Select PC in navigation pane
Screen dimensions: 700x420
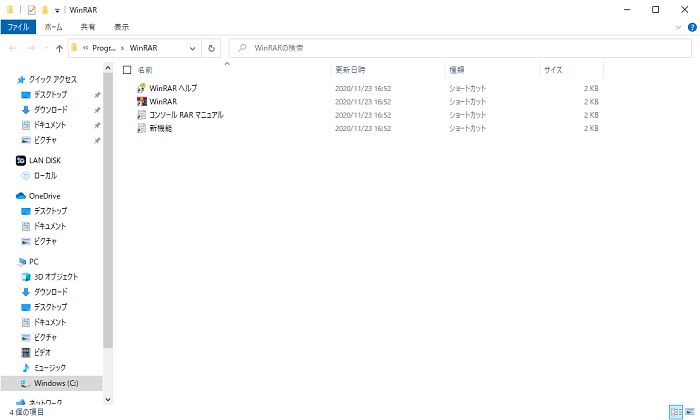click(33, 262)
